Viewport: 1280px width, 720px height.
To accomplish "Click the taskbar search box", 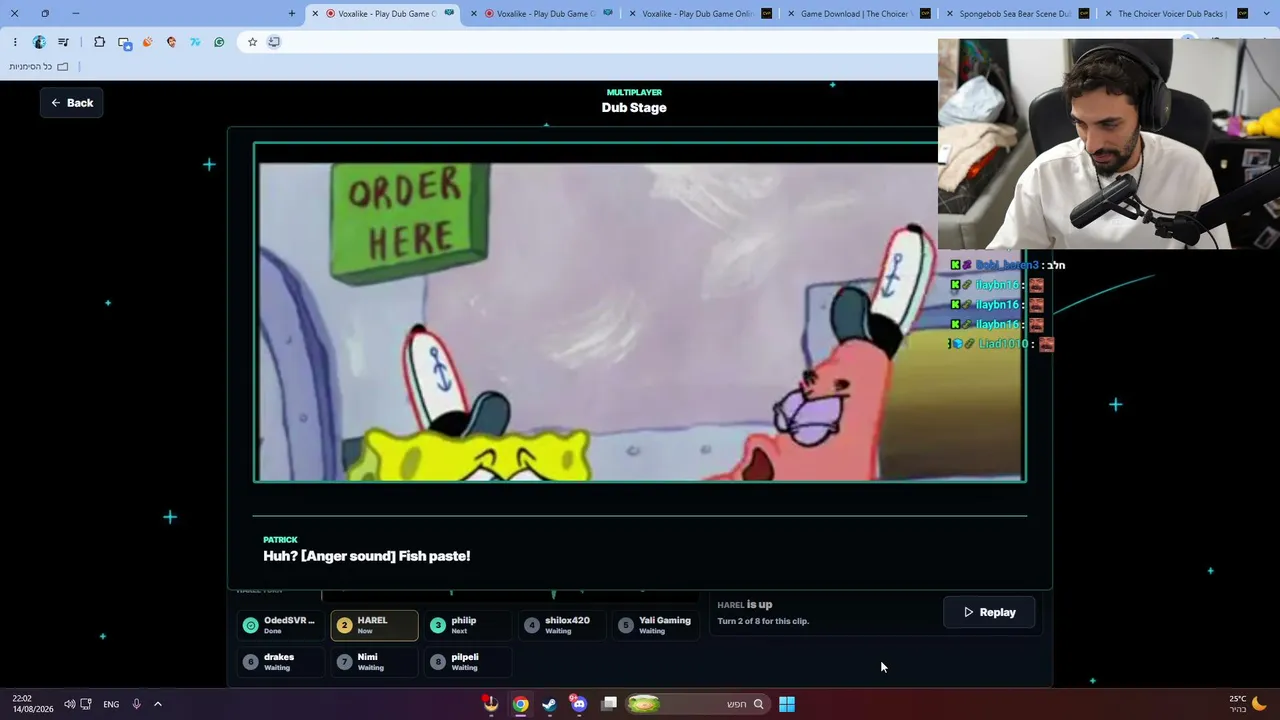I will point(696,704).
